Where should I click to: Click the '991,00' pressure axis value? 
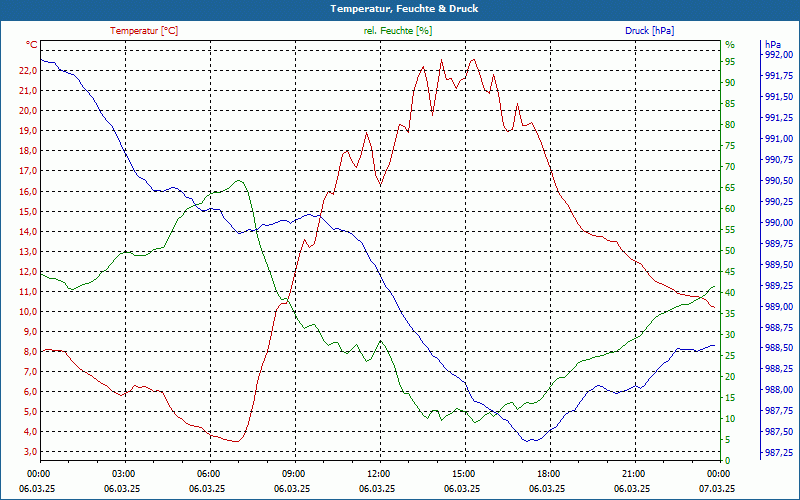pyautogui.click(x=779, y=138)
